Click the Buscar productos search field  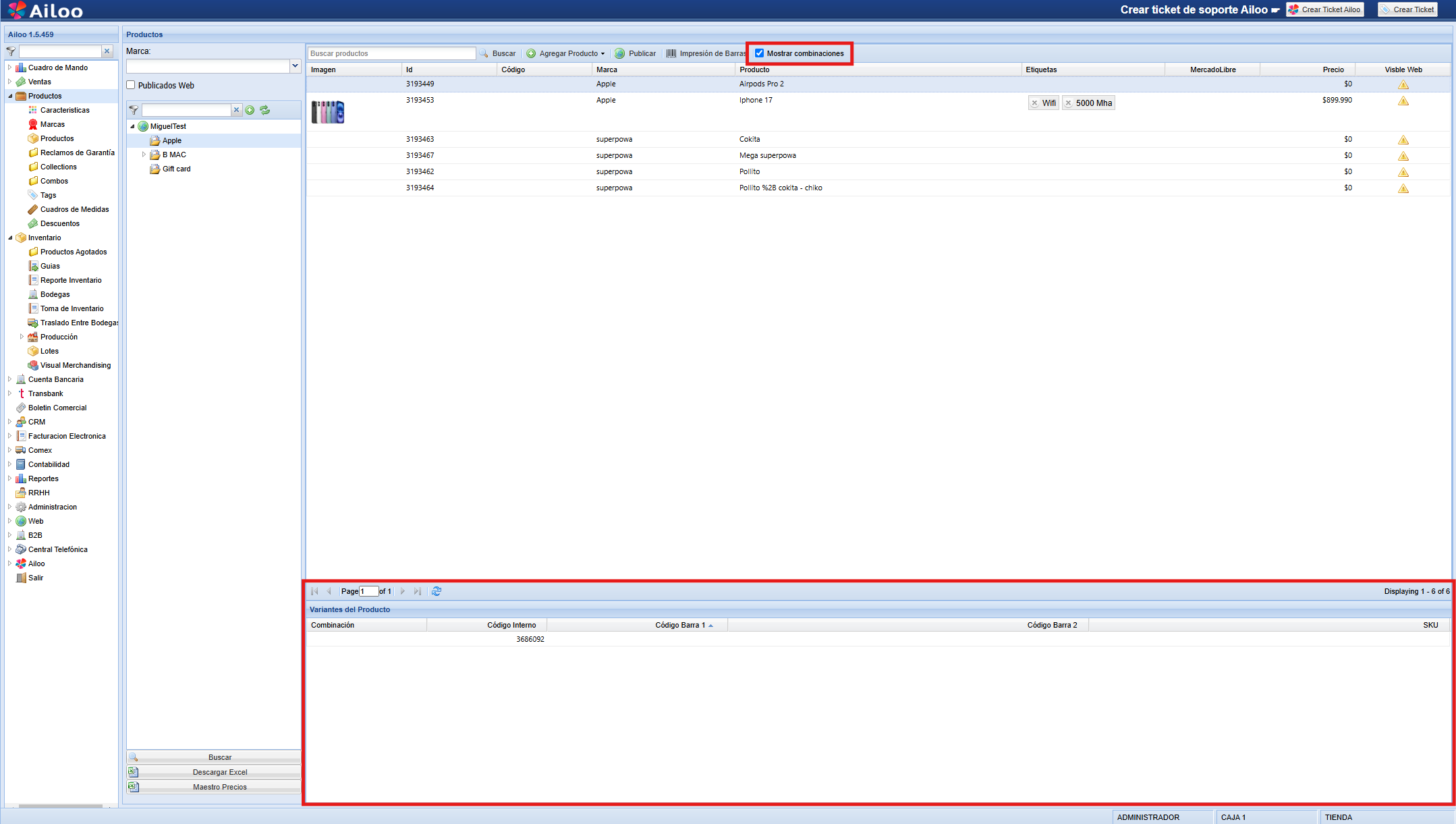pyautogui.click(x=391, y=53)
